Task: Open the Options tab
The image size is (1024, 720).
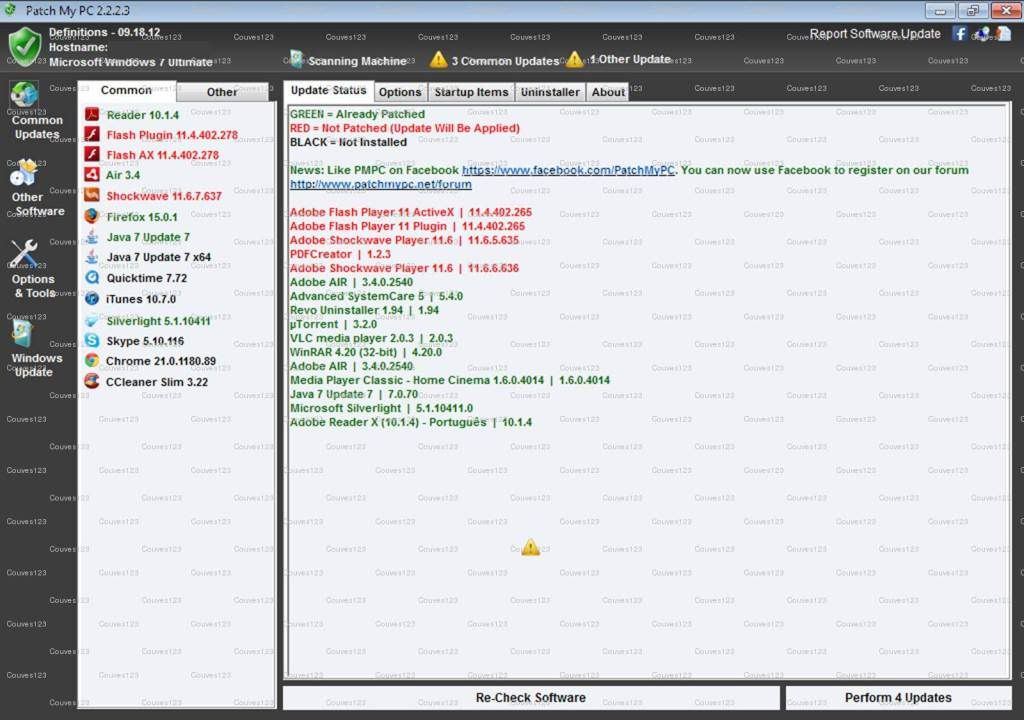Action: [x=400, y=92]
